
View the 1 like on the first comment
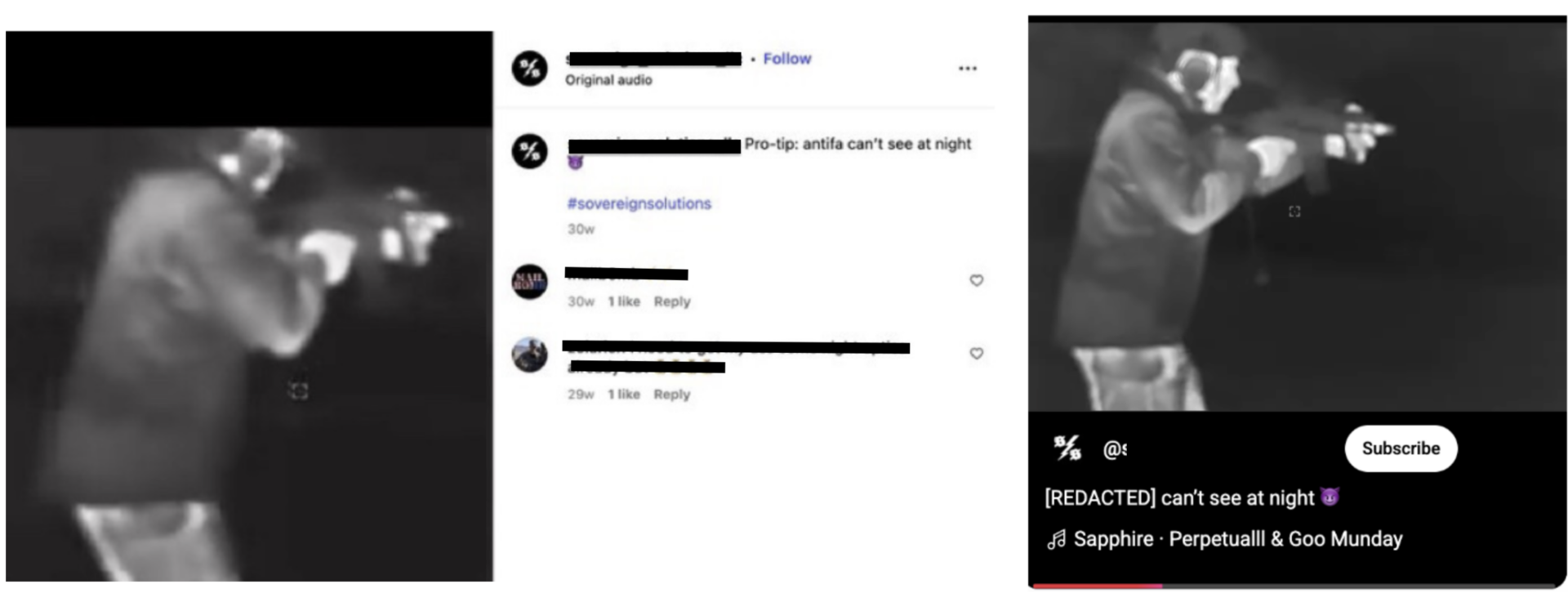pos(624,301)
